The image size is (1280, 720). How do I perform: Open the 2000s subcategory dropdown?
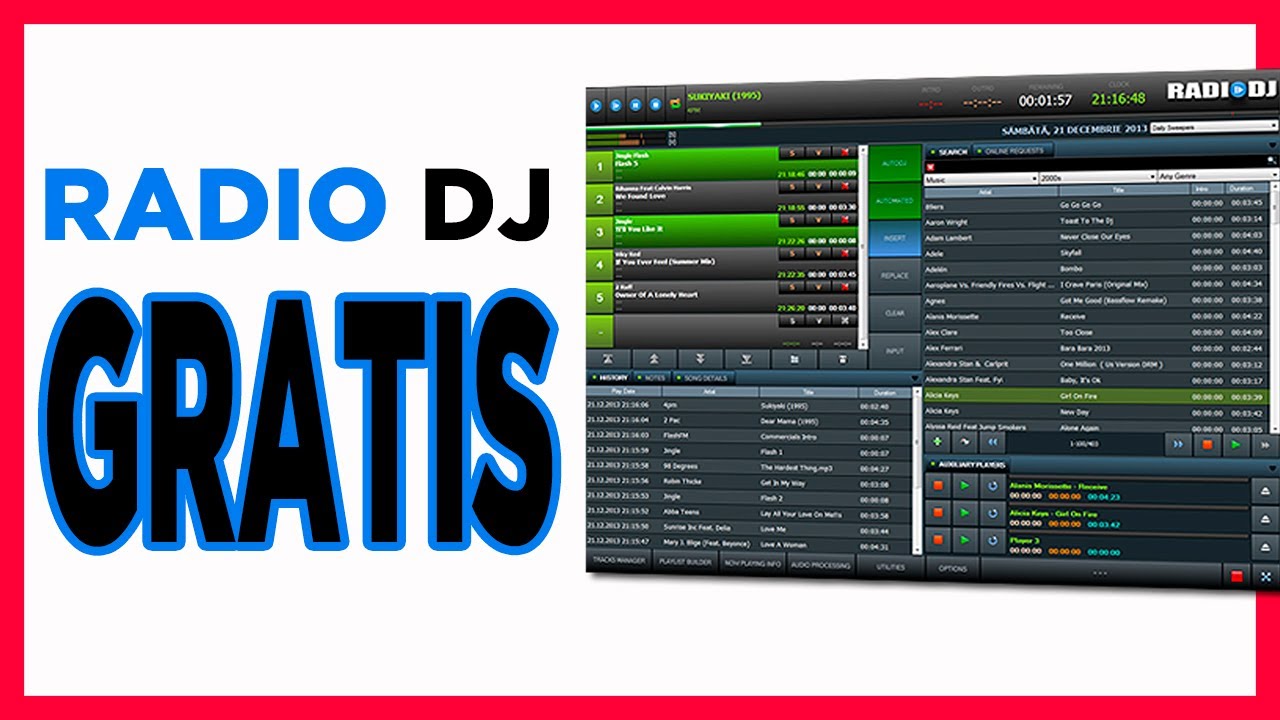point(1096,178)
